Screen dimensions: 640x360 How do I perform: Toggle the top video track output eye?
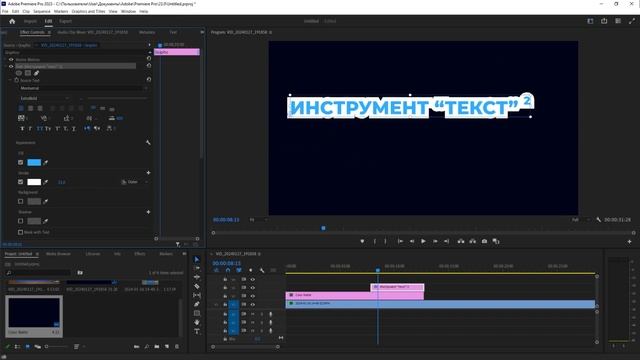tap(252, 280)
